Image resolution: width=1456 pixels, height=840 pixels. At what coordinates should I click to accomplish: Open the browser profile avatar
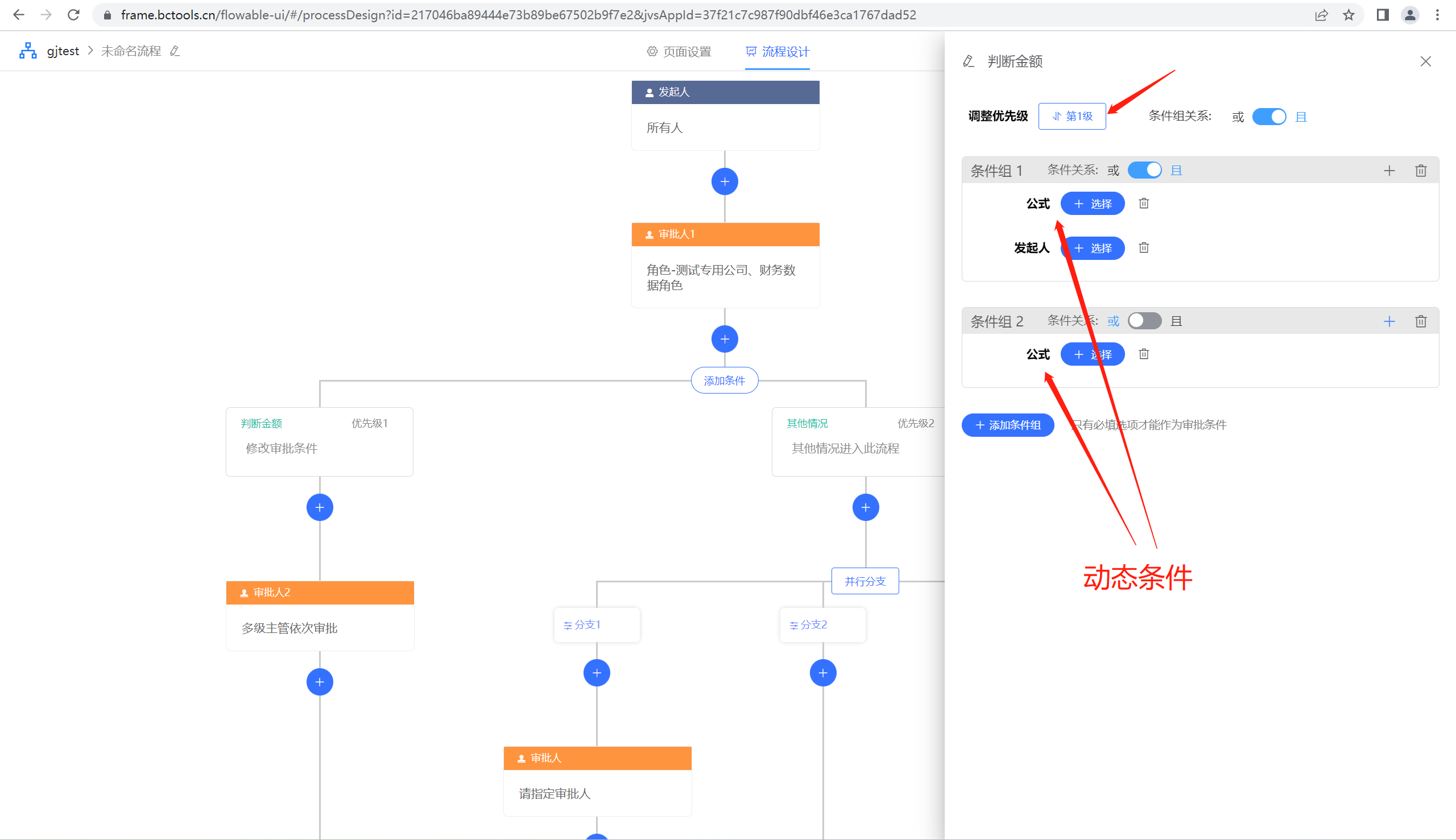click(1410, 15)
